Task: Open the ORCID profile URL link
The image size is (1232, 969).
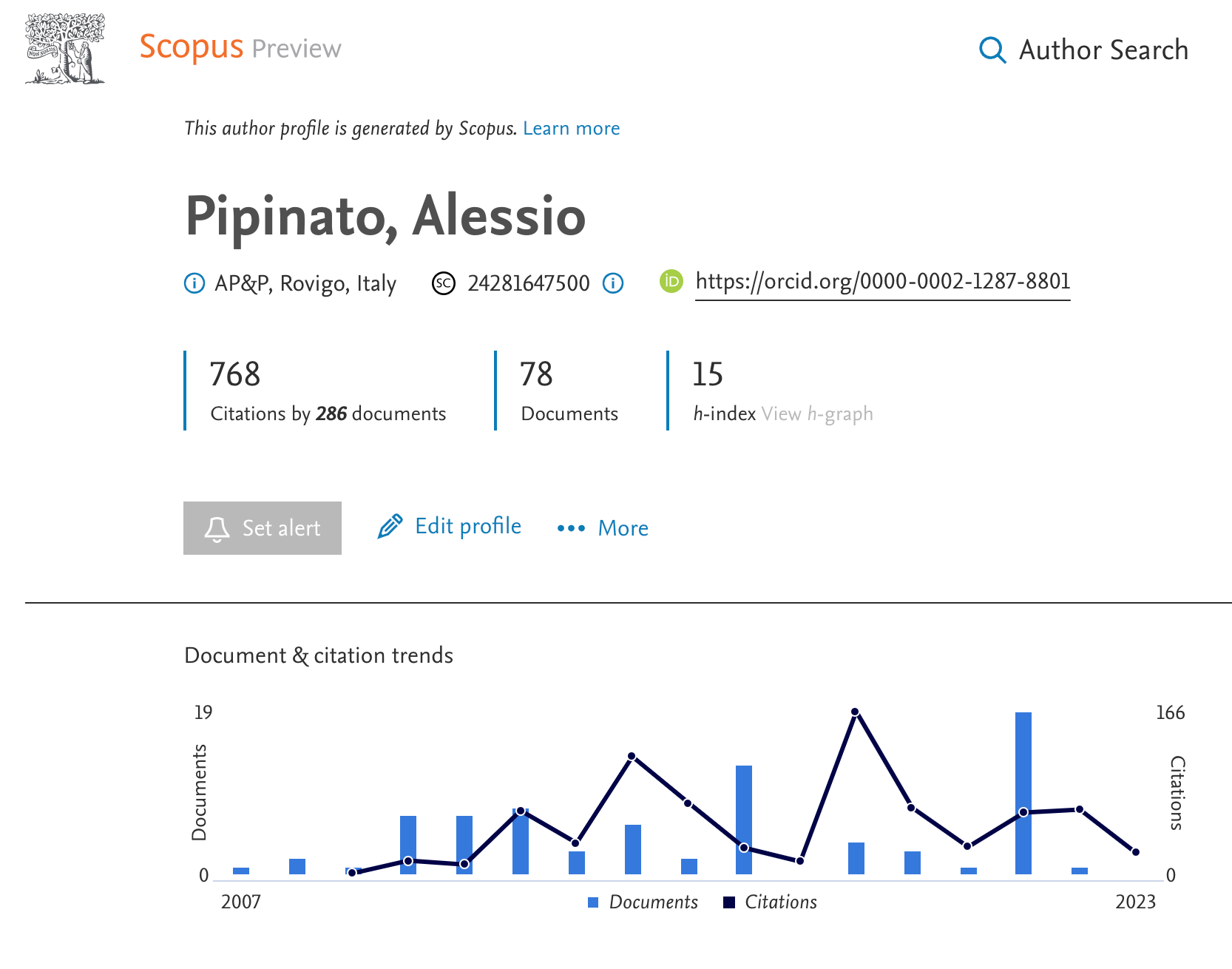Action: click(882, 282)
